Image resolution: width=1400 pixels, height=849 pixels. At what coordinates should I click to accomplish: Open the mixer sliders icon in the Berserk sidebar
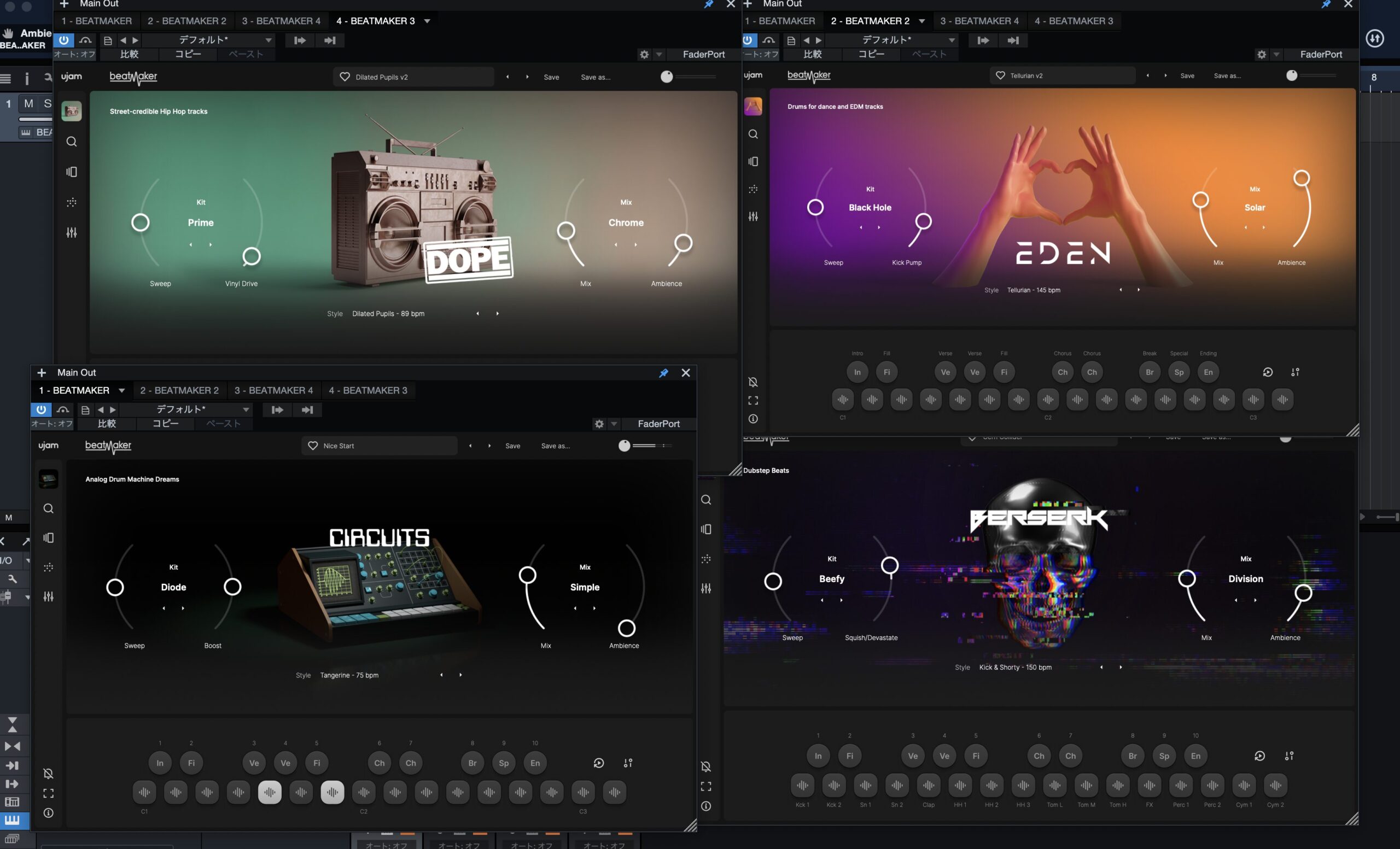(705, 588)
